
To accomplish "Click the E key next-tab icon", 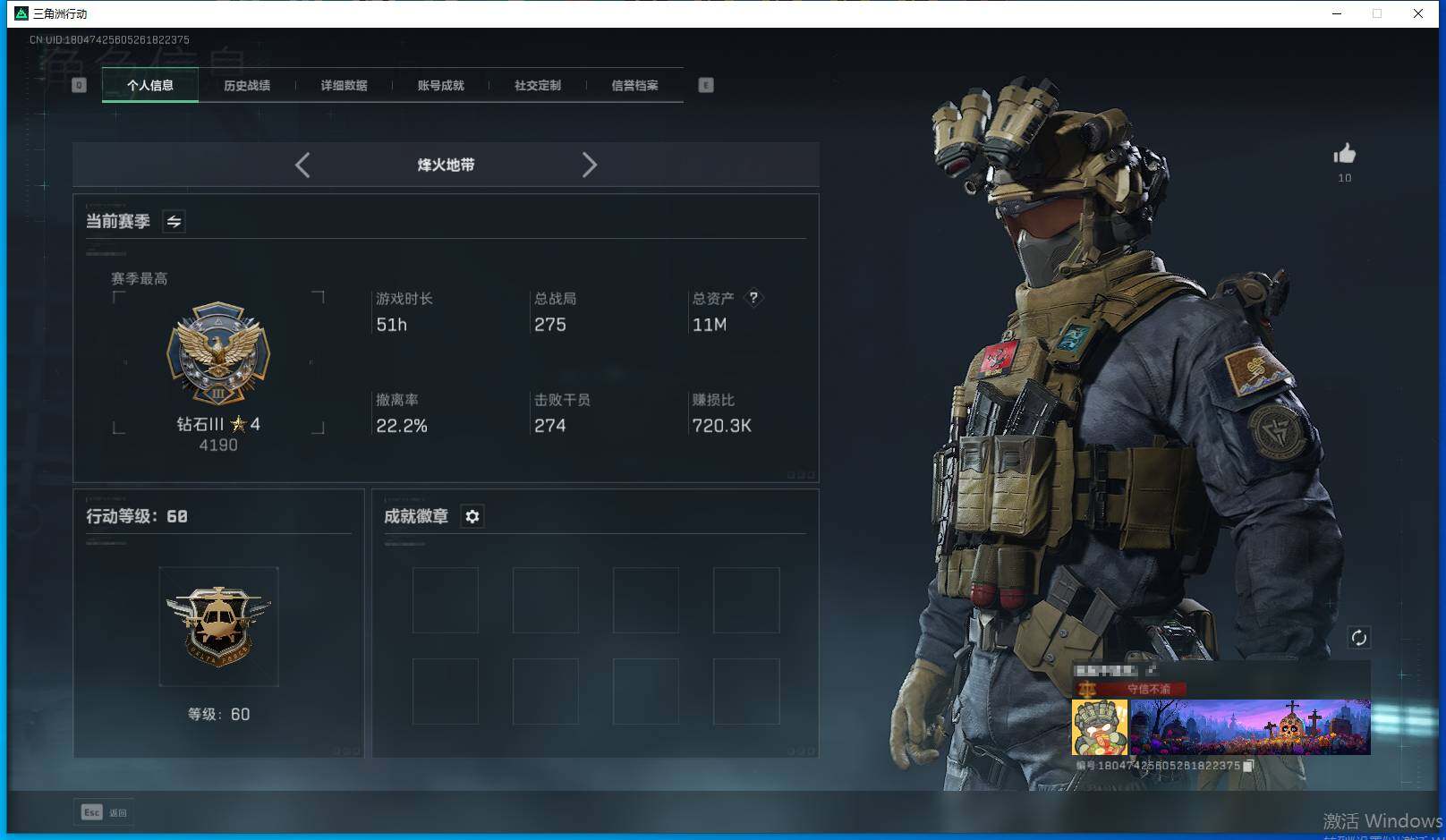I will click(706, 85).
